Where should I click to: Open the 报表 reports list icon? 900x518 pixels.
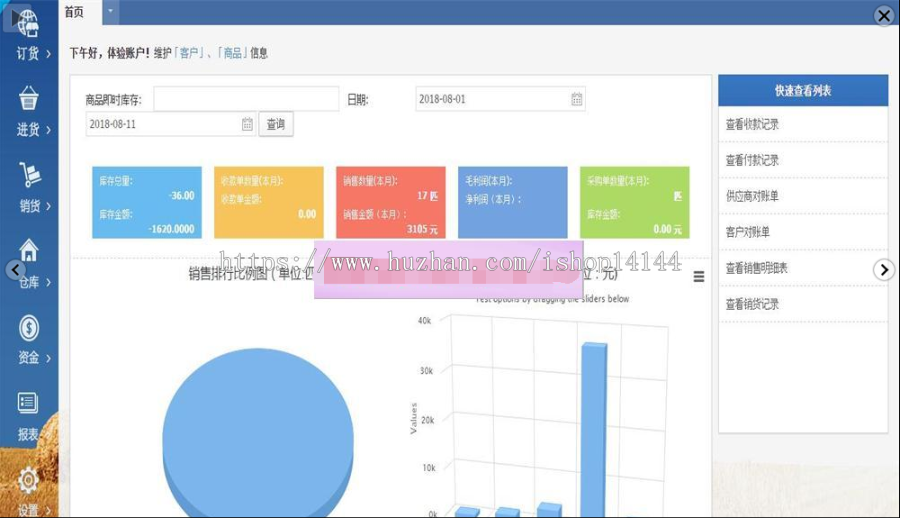tap(28, 403)
